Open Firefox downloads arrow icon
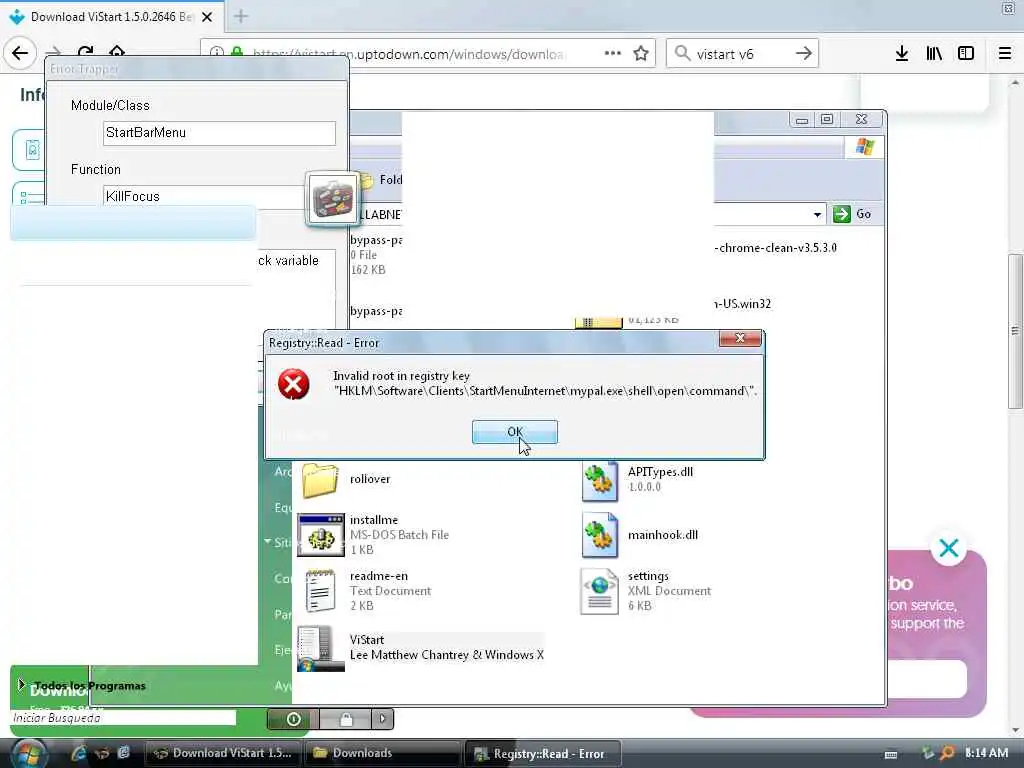The image size is (1024, 768). pos(902,54)
